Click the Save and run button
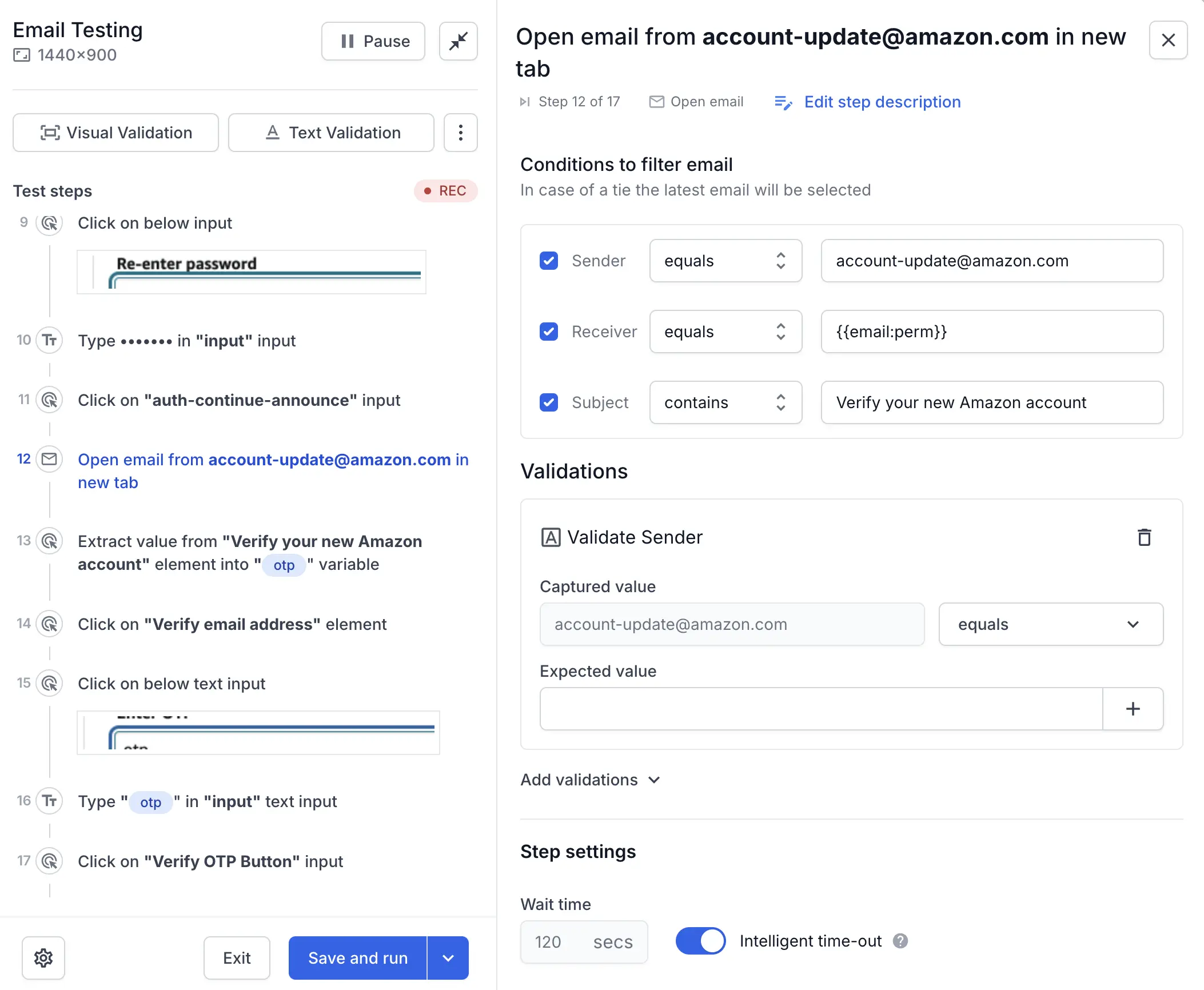 (357, 958)
